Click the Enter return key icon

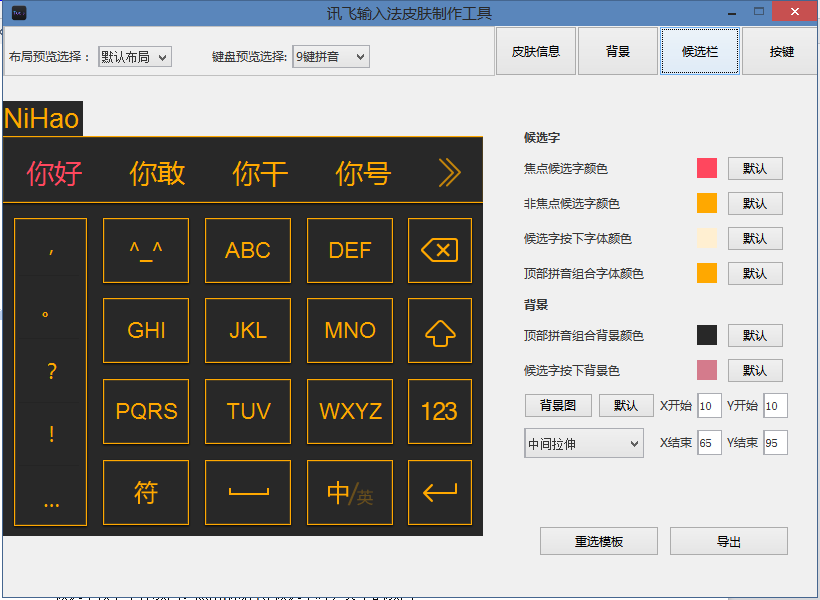[440, 492]
